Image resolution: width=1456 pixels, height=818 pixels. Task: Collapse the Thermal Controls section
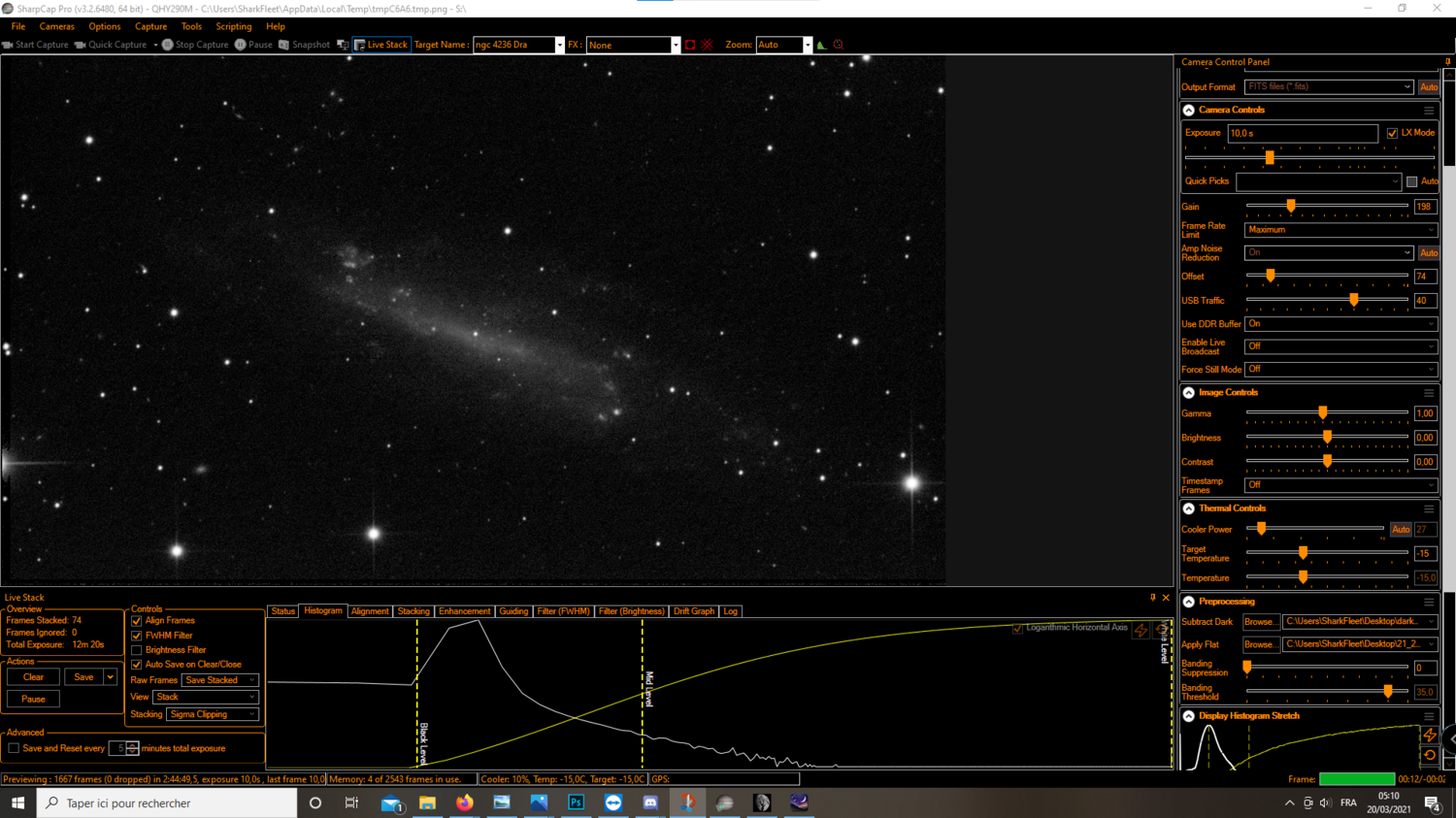[1187, 507]
